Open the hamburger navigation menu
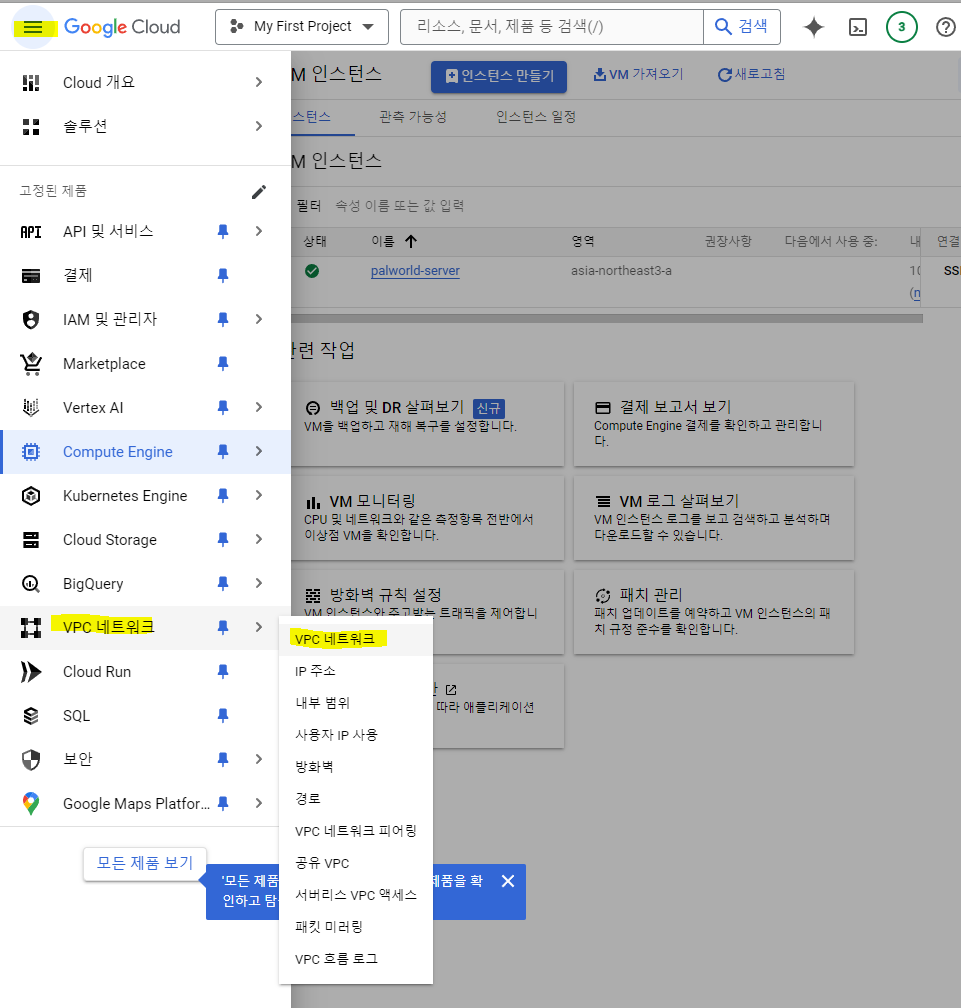This screenshot has height=1008, width=961. [33, 27]
